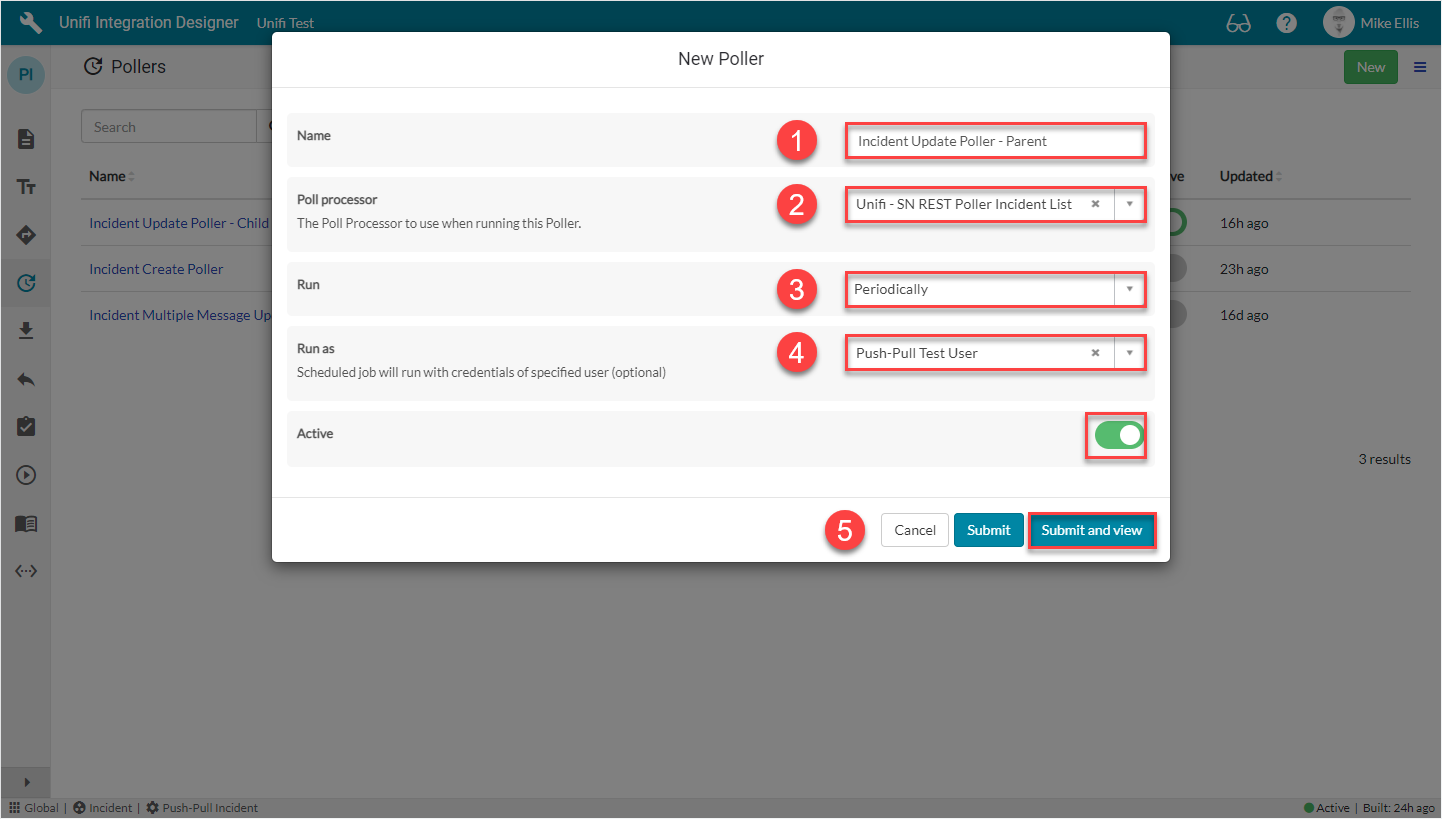Click the download arrow icon in the sidebar
This screenshot has width=1442, height=819.
click(x=25, y=330)
